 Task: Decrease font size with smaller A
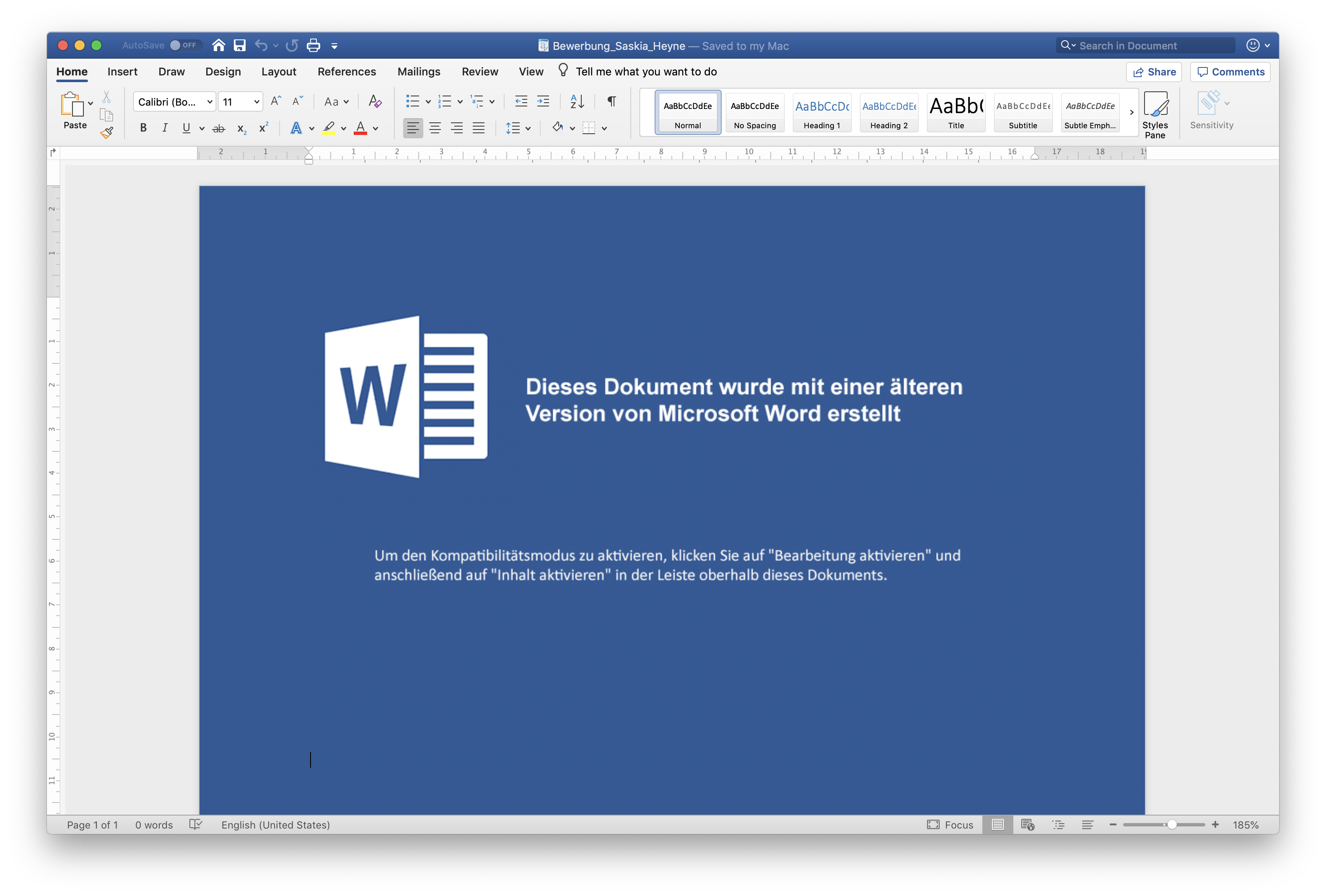point(297,101)
